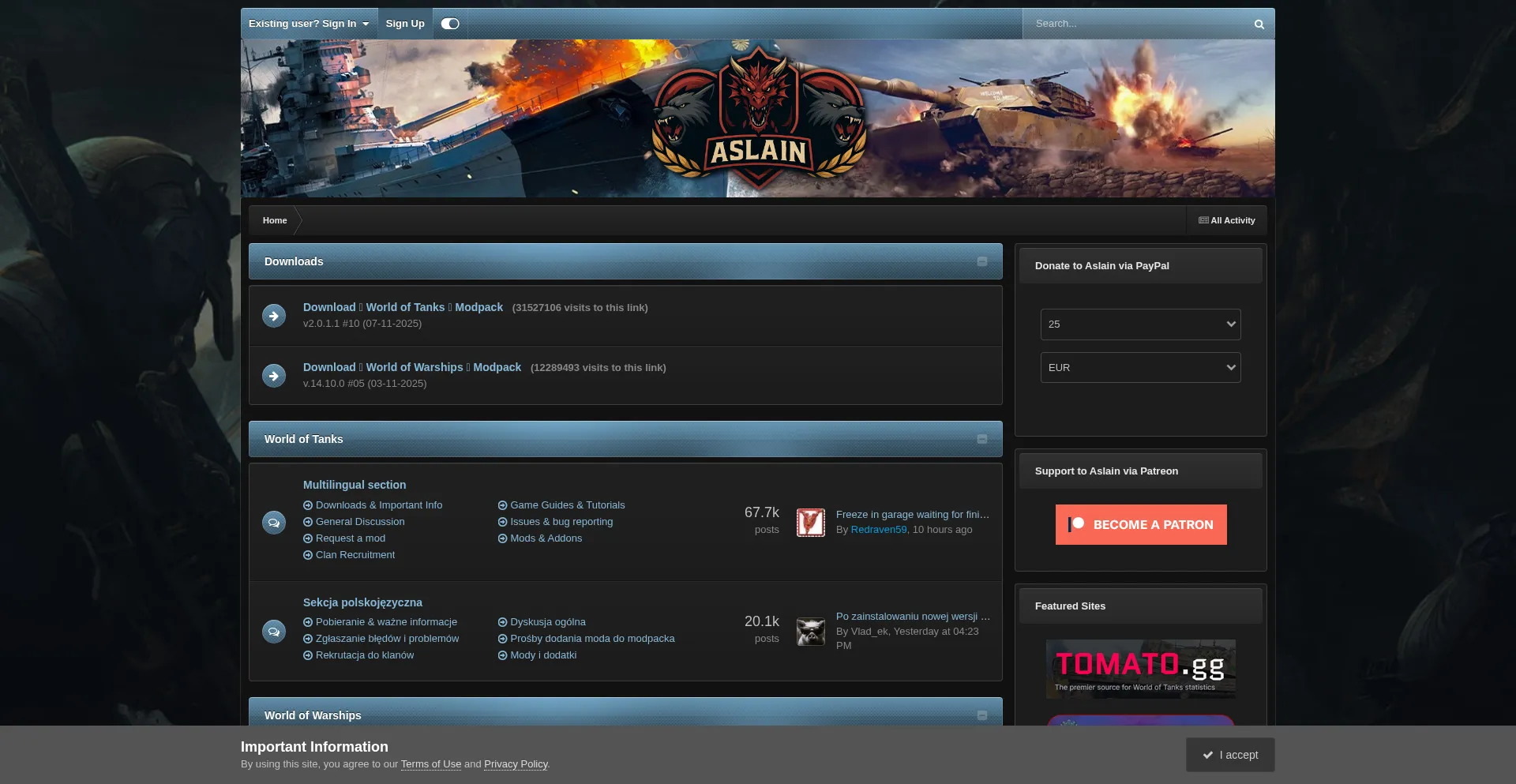The width and height of the screenshot is (1516, 784).
Task: Collapse the Downloads category
Action: 982,262
